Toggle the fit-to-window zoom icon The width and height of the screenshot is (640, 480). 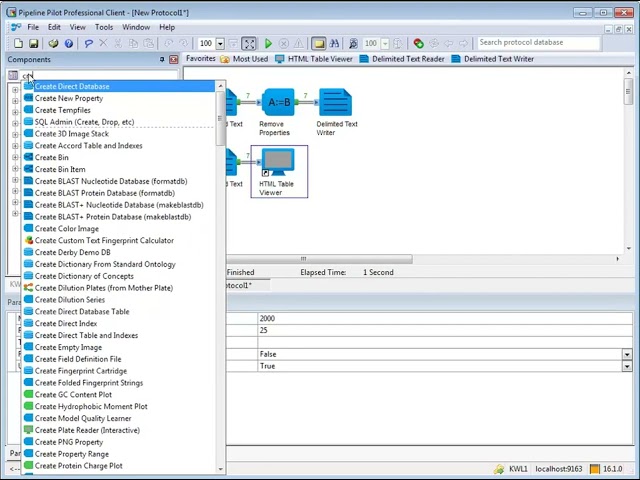(249, 43)
